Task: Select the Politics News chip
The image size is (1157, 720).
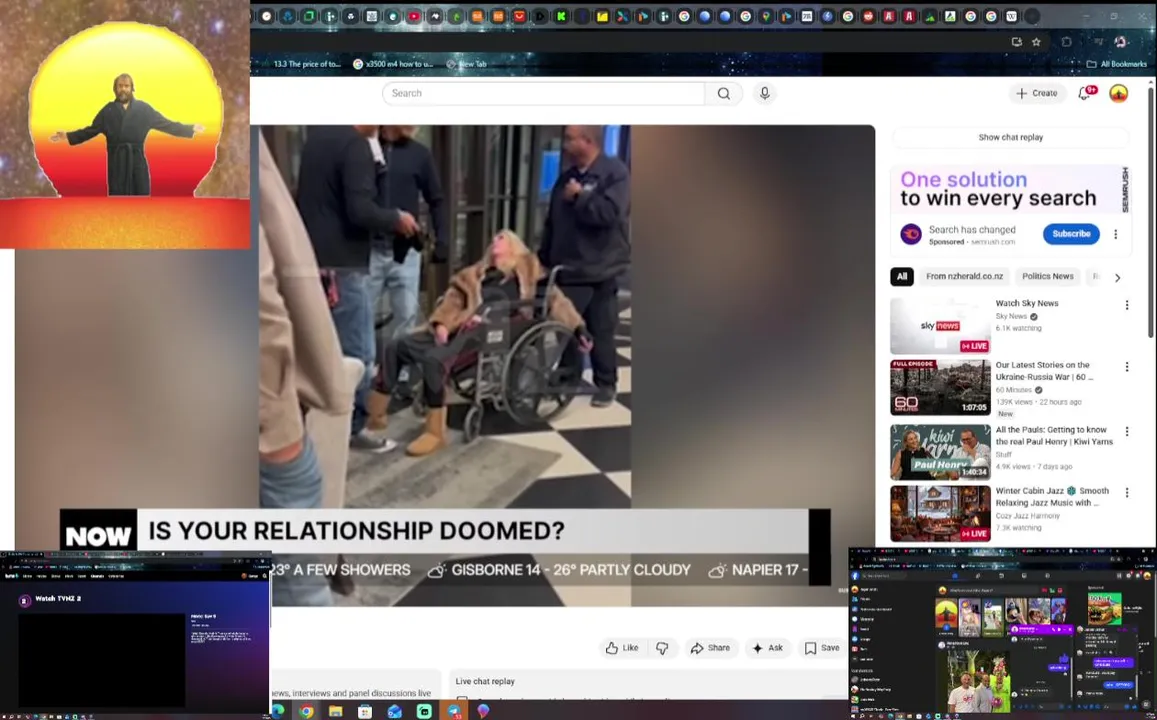Action: tap(1047, 277)
